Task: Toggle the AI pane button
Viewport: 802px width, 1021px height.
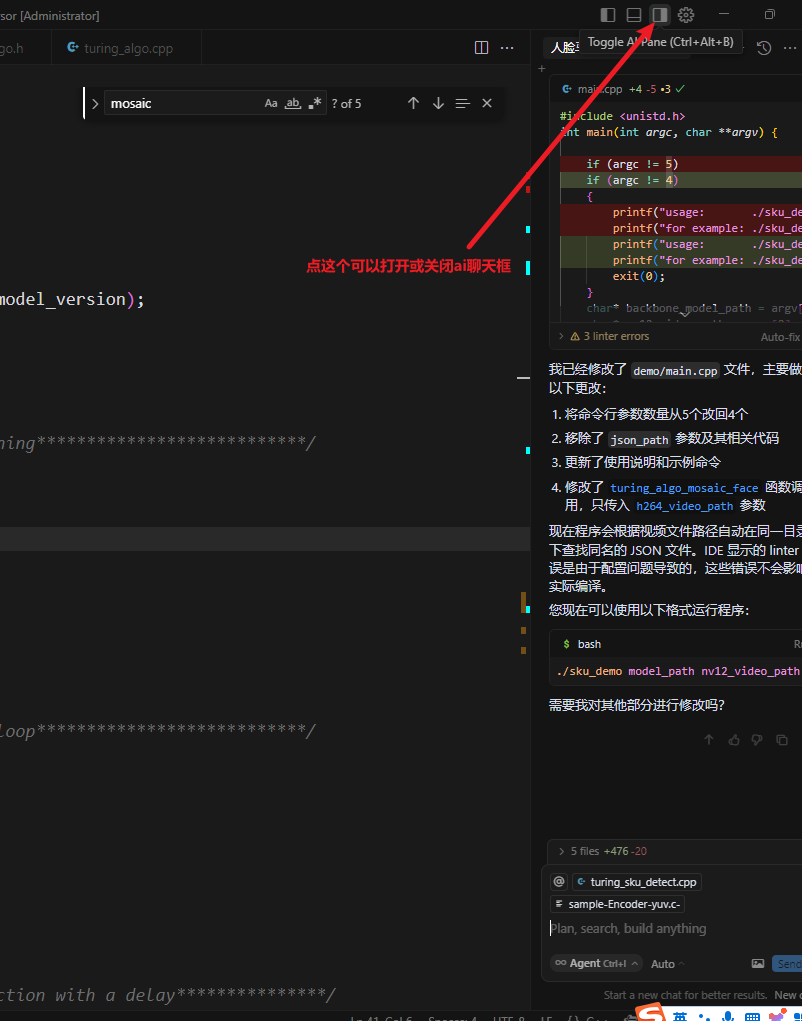Action: pos(659,14)
